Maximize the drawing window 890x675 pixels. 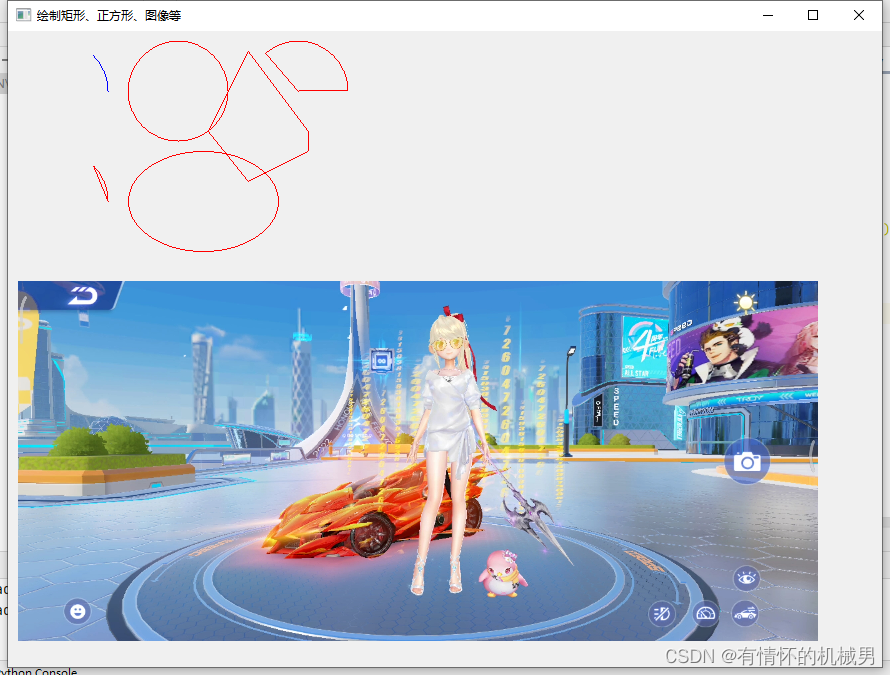coord(813,15)
